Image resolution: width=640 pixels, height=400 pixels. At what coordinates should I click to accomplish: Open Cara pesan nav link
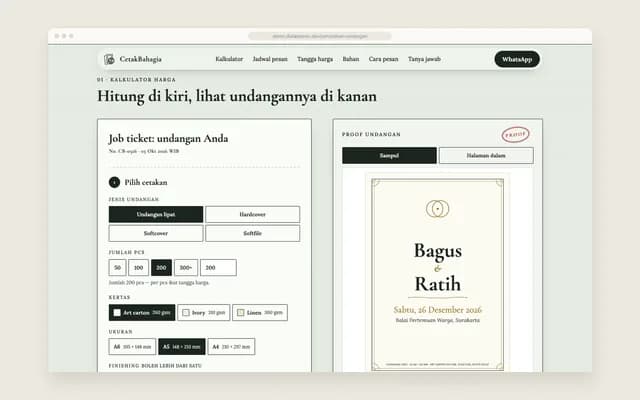pyautogui.click(x=383, y=59)
